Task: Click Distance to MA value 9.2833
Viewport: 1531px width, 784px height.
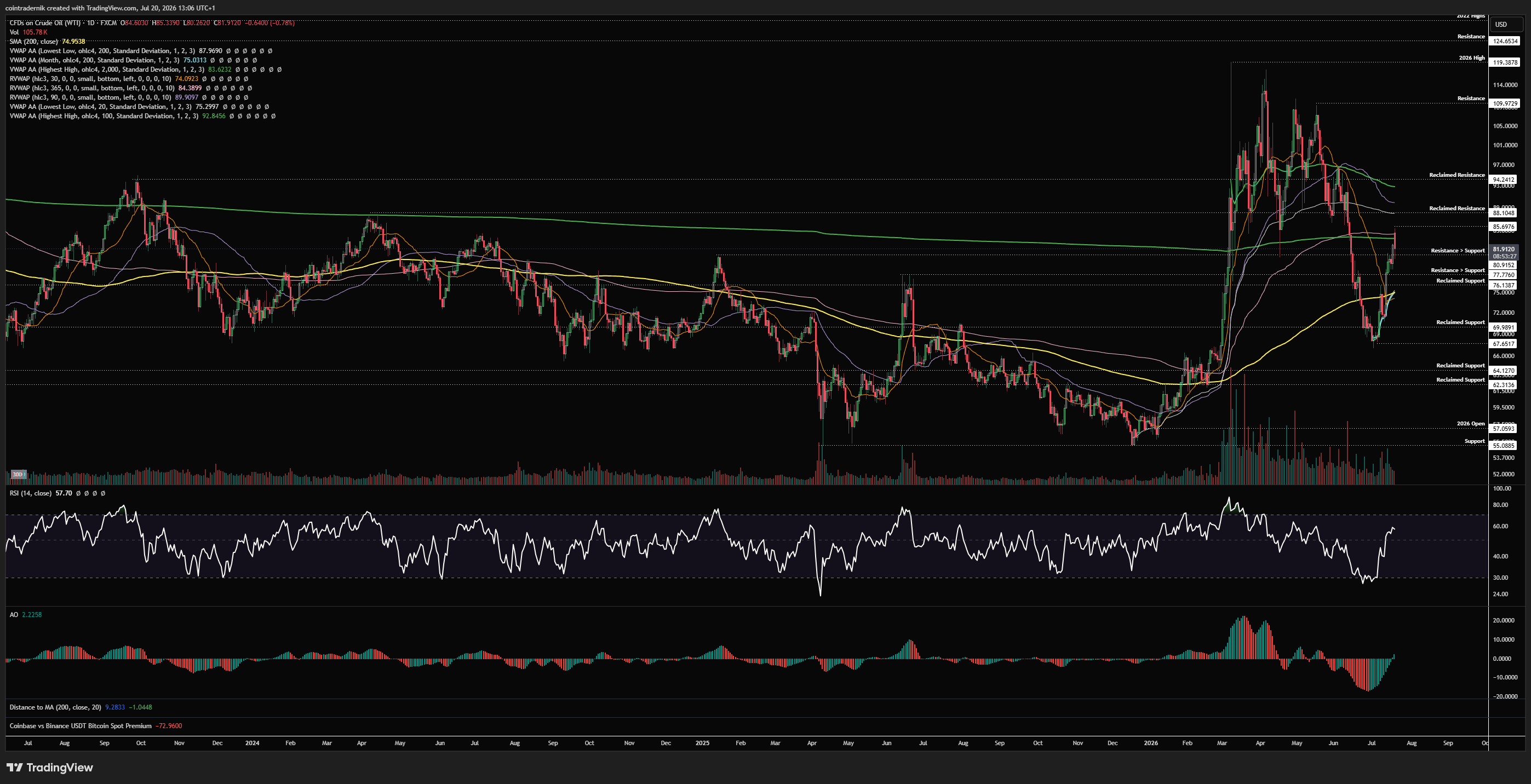Action: pyautogui.click(x=114, y=707)
